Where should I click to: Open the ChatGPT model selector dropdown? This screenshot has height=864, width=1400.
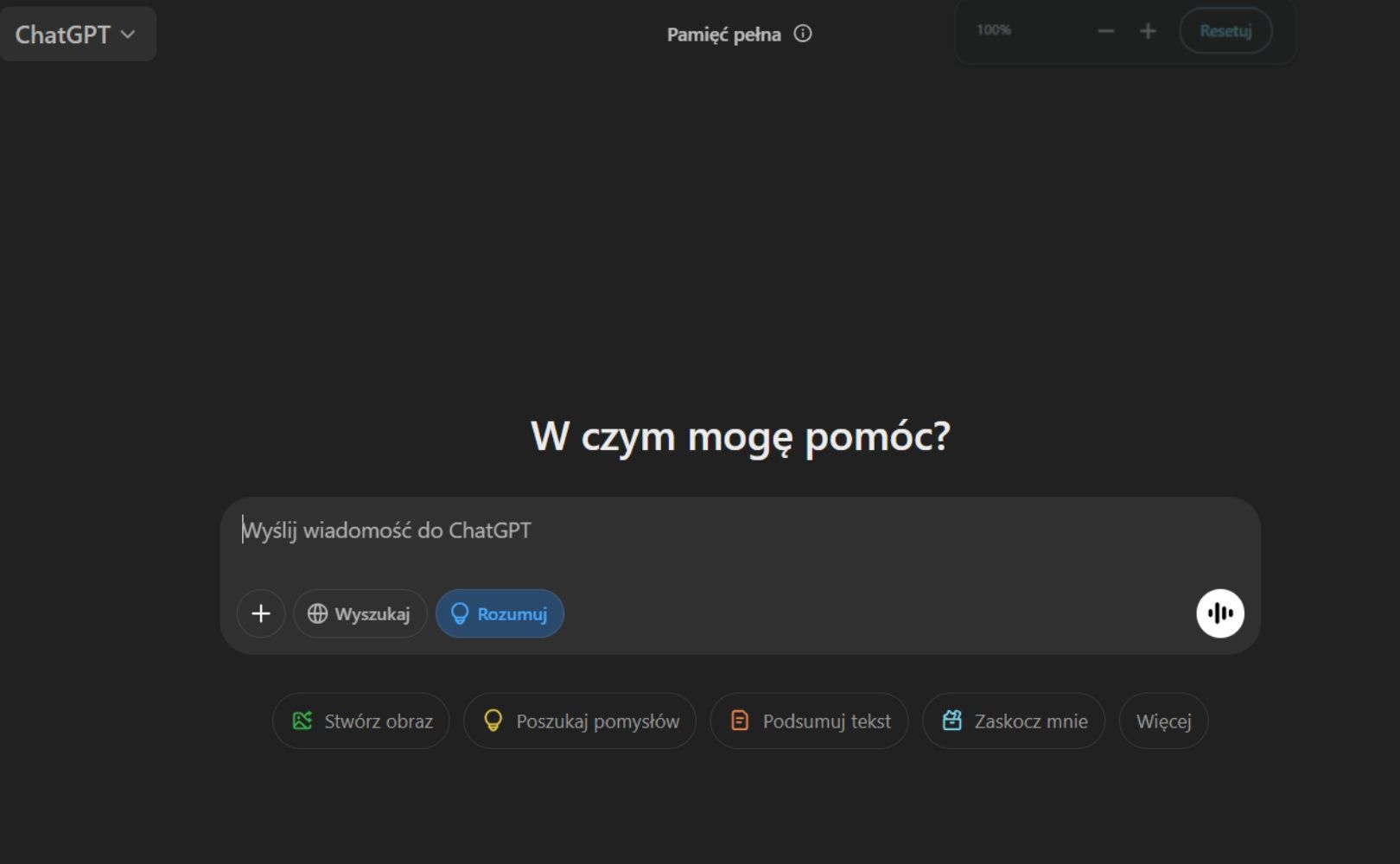tap(77, 35)
